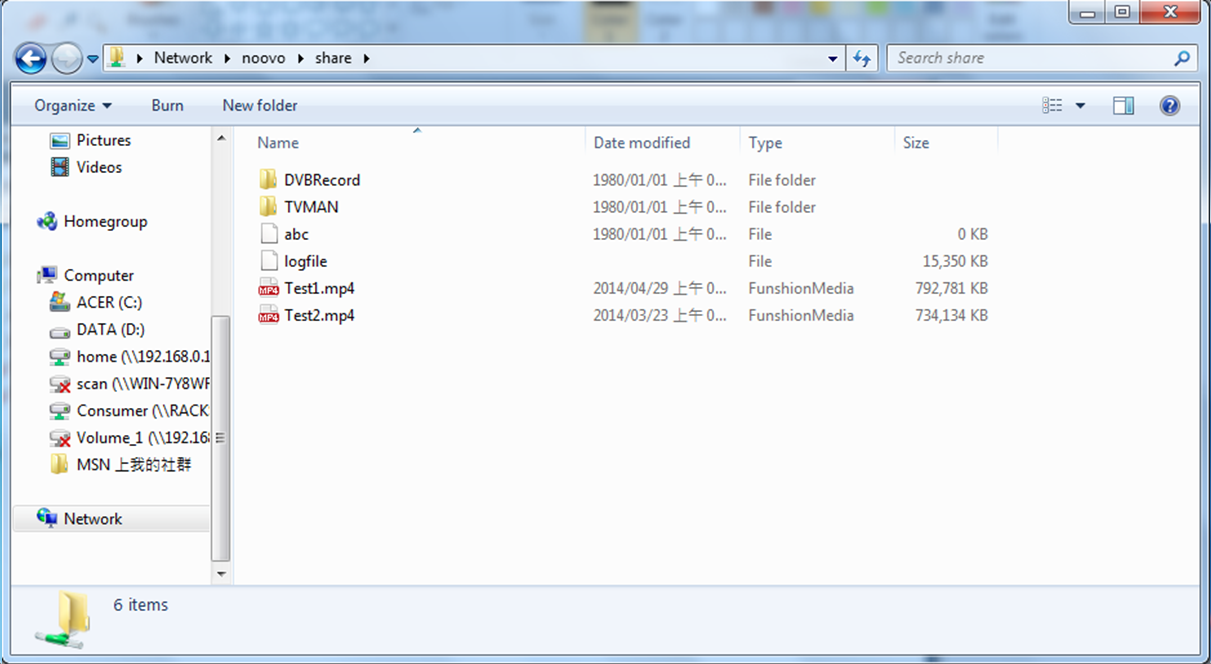Open recent pages dropdown arrow
This screenshot has height=664, width=1211.
pos(93,59)
